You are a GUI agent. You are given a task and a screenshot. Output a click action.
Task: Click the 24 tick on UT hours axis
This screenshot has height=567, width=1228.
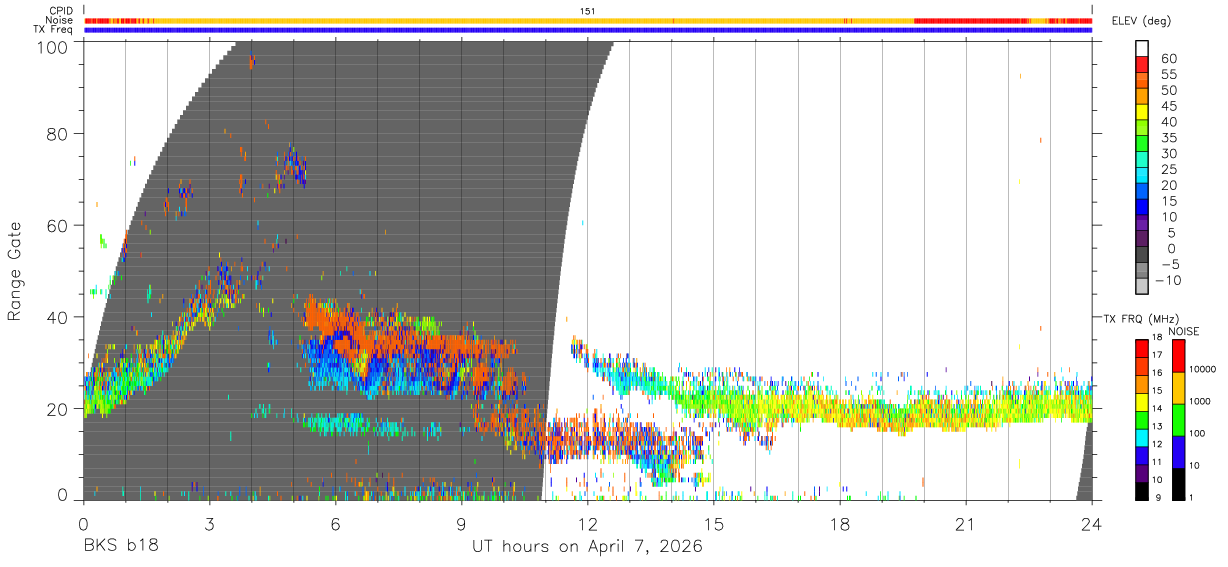click(x=1092, y=524)
